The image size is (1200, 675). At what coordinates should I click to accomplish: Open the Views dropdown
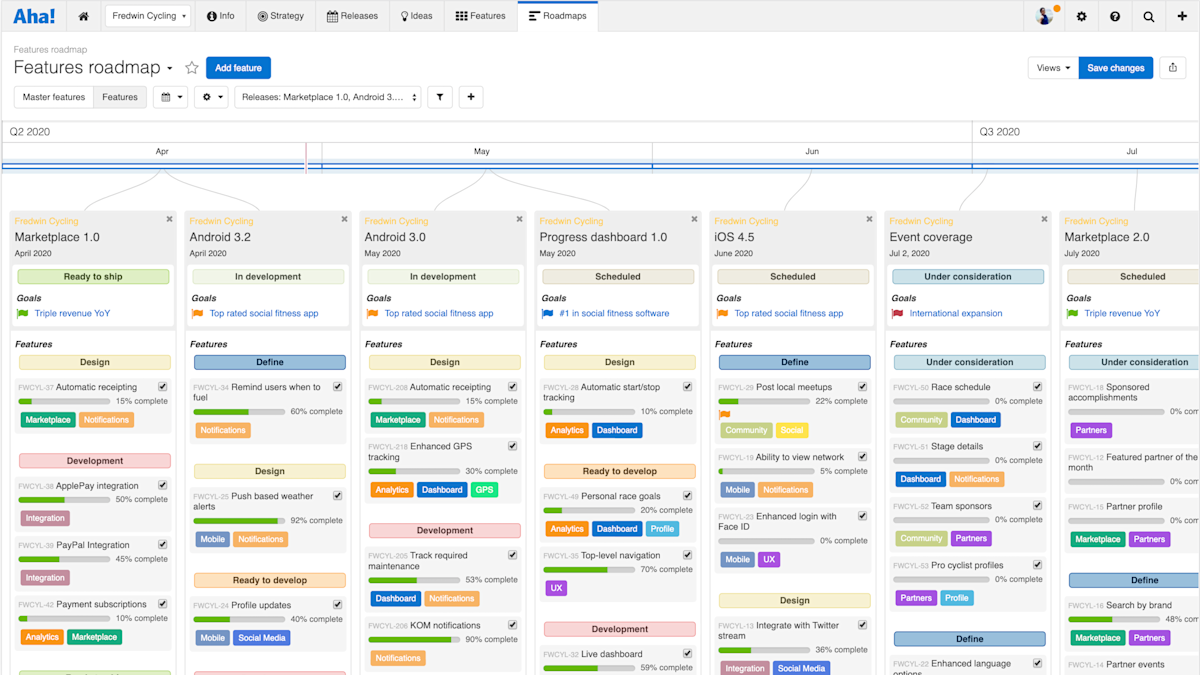click(1050, 67)
